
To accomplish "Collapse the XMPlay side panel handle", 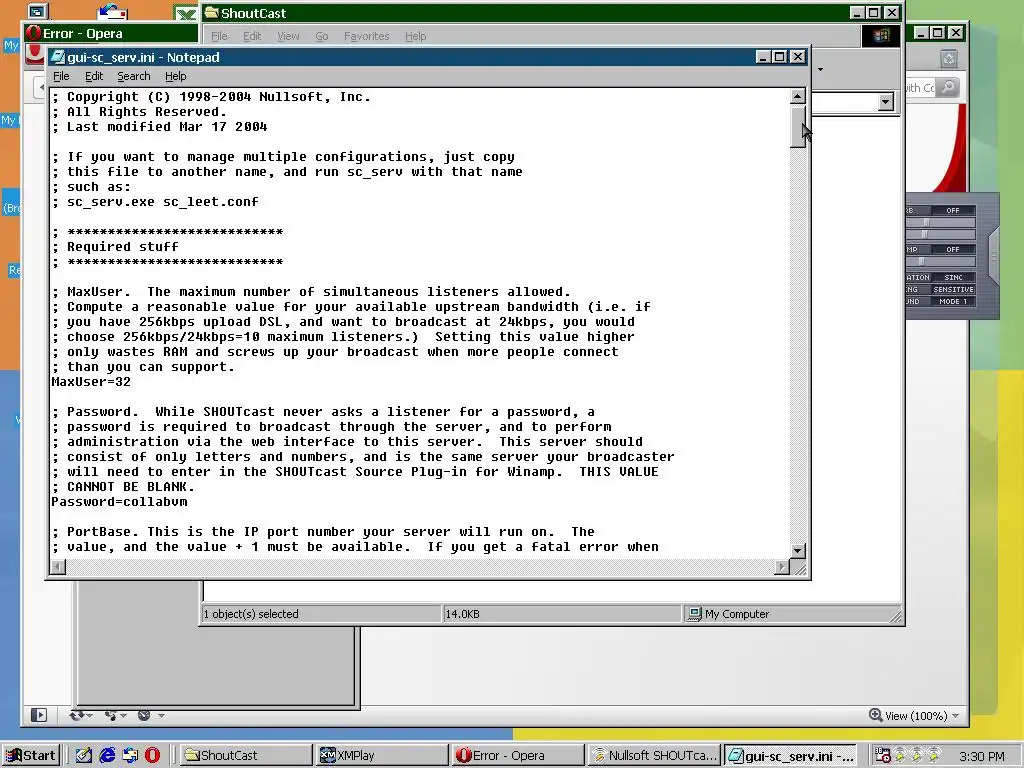I will click(994, 256).
